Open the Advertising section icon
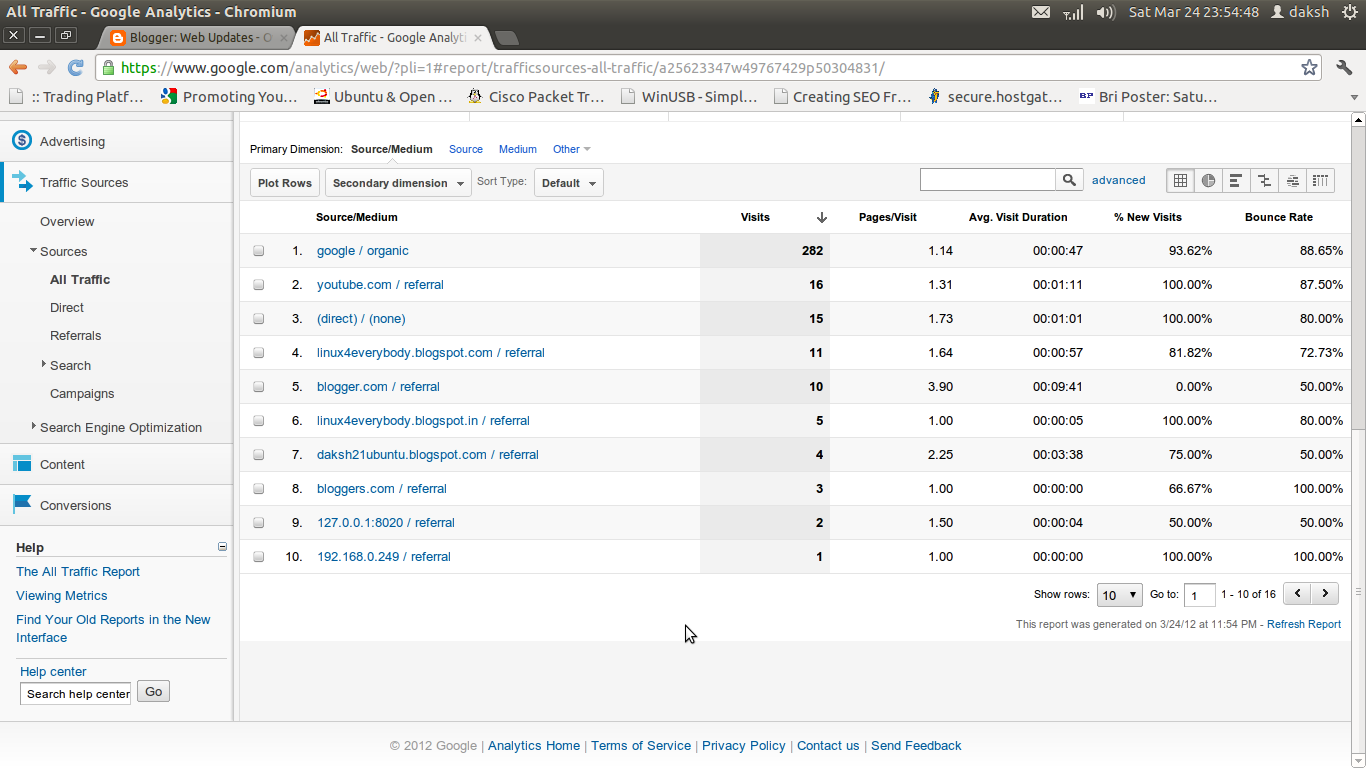Image resolution: width=1366 pixels, height=768 pixels. pos(21,142)
